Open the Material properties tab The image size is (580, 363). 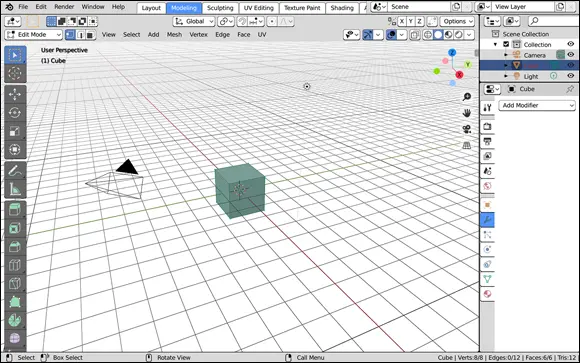[x=488, y=294]
